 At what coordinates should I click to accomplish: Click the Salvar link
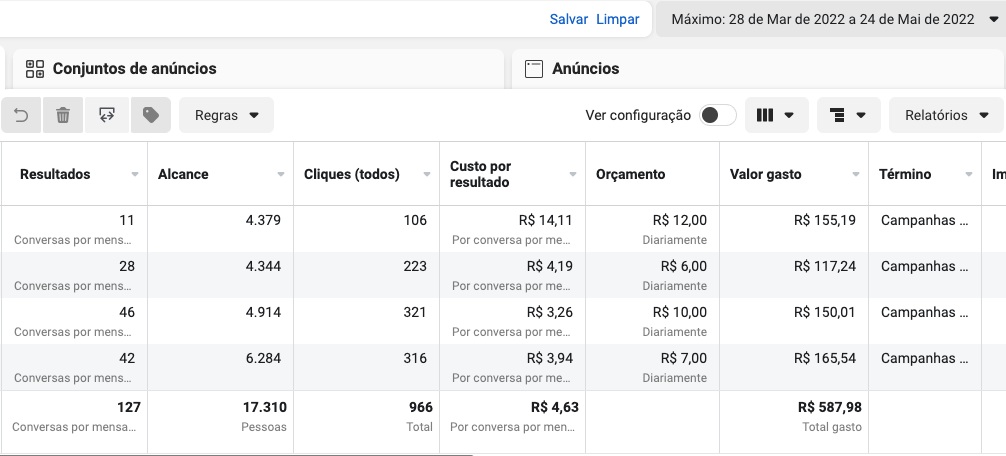(x=568, y=19)
